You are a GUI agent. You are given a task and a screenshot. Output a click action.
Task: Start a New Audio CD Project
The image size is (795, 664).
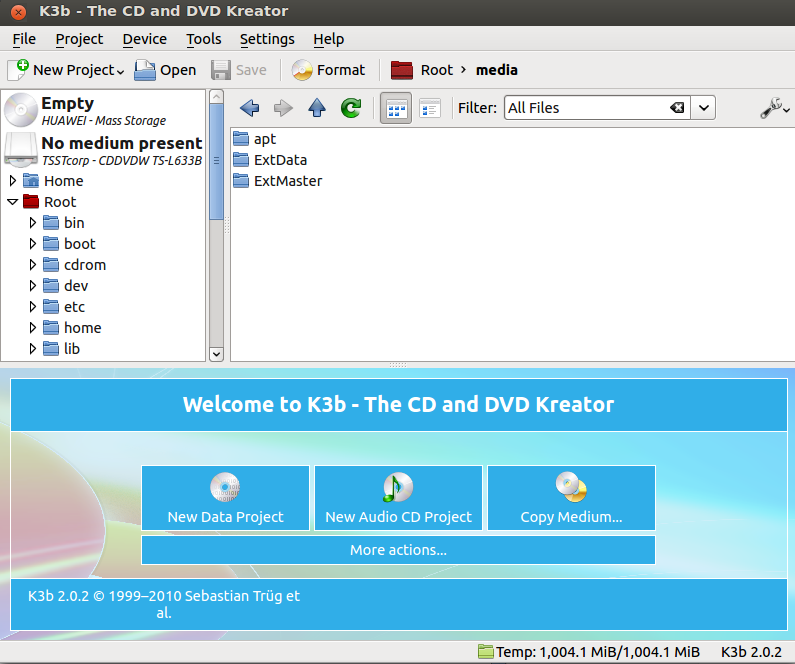click(399, 498)
